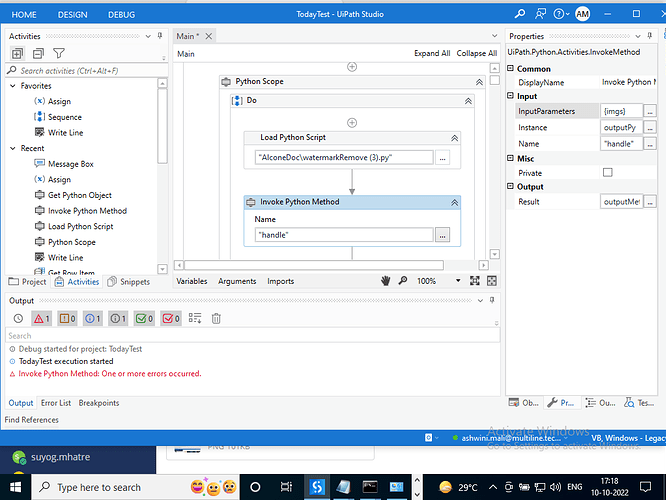Screen dimensions: 666x500
Task: Select the pan hand tool
Action: (x=385, y=281)
